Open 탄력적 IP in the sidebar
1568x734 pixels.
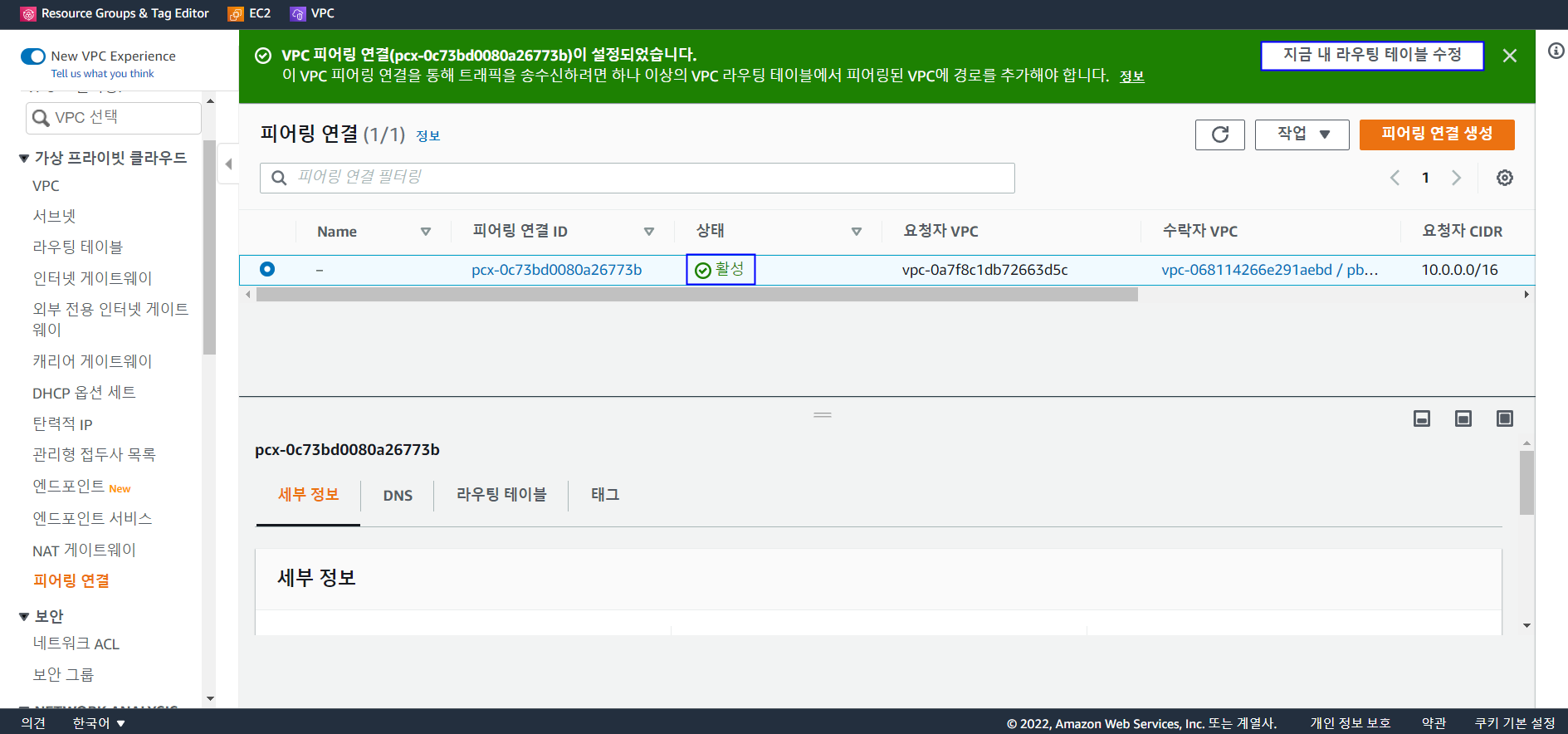62,423
